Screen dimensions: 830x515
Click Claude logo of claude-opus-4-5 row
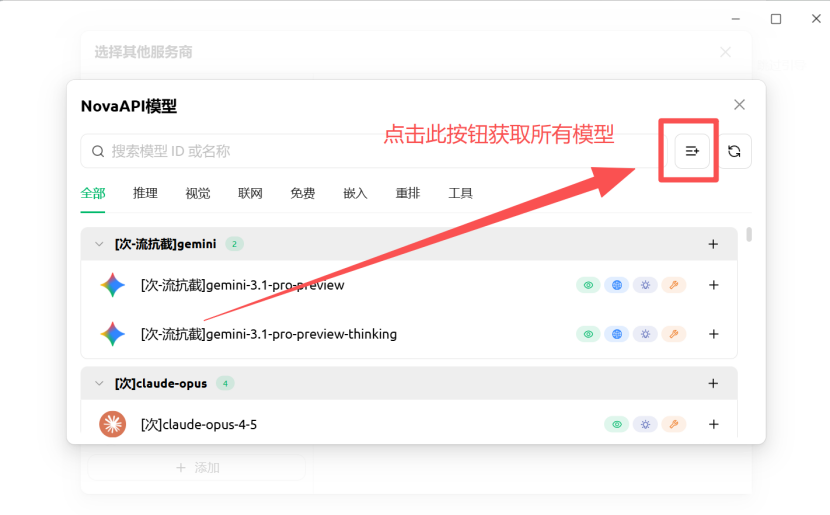113,424
